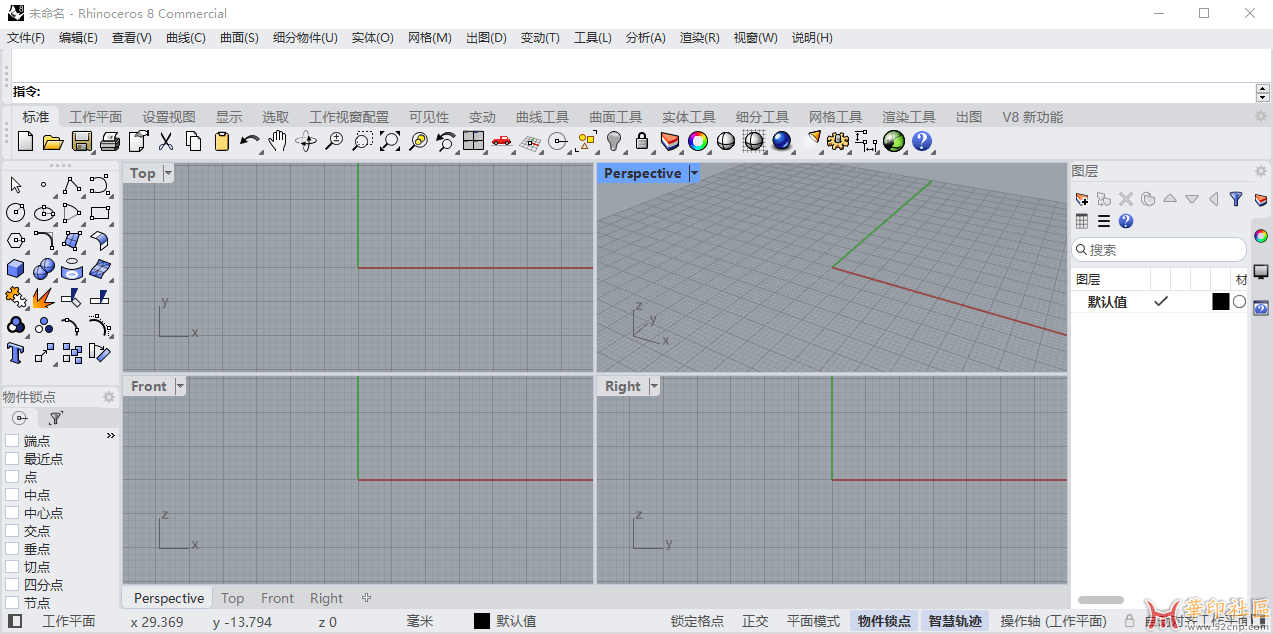Enable the 端点 object snap checkbox
Viewport: 1273px width, 634px height.
point(12,441)
